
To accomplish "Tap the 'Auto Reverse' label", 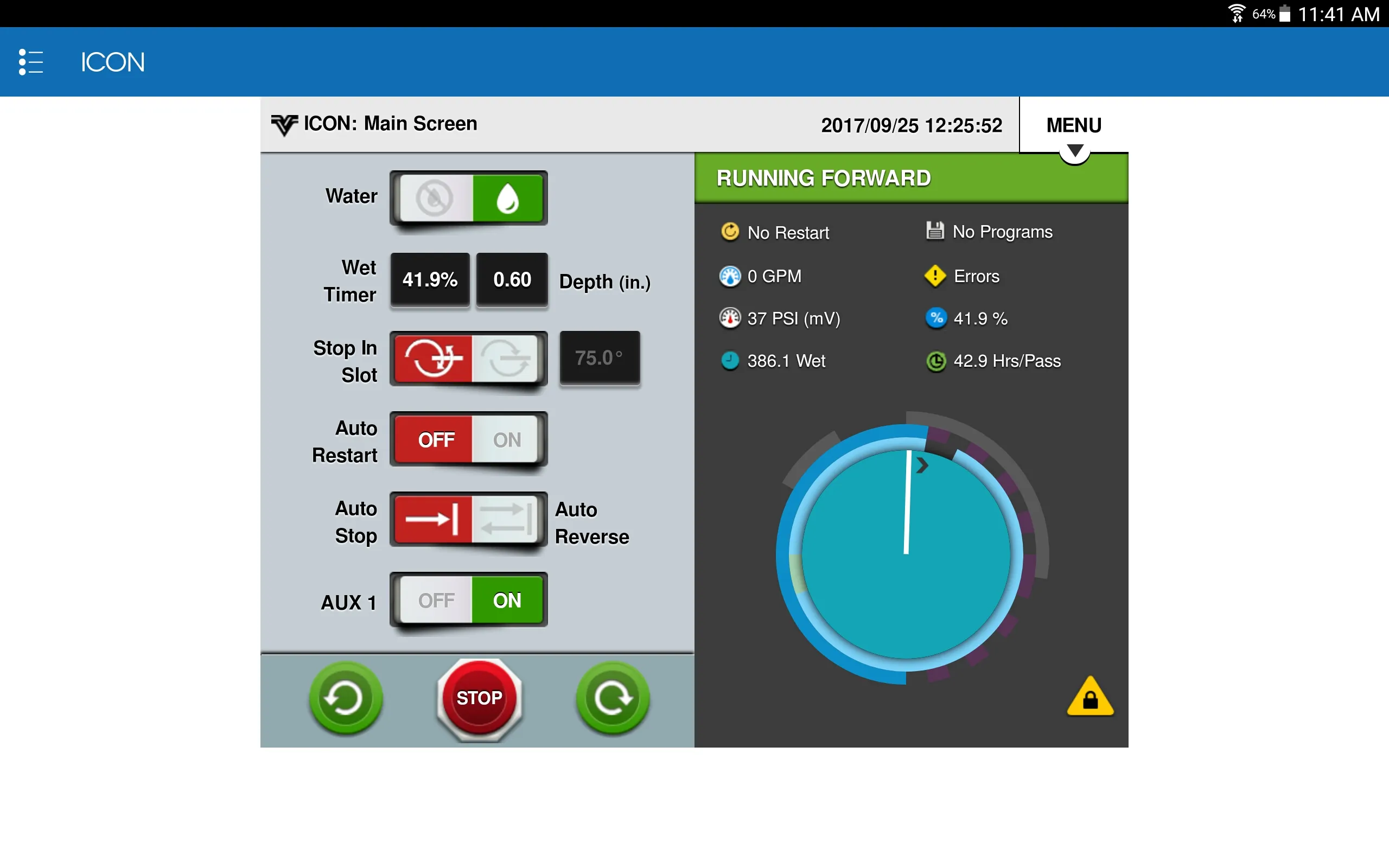I will coord(592,523).
